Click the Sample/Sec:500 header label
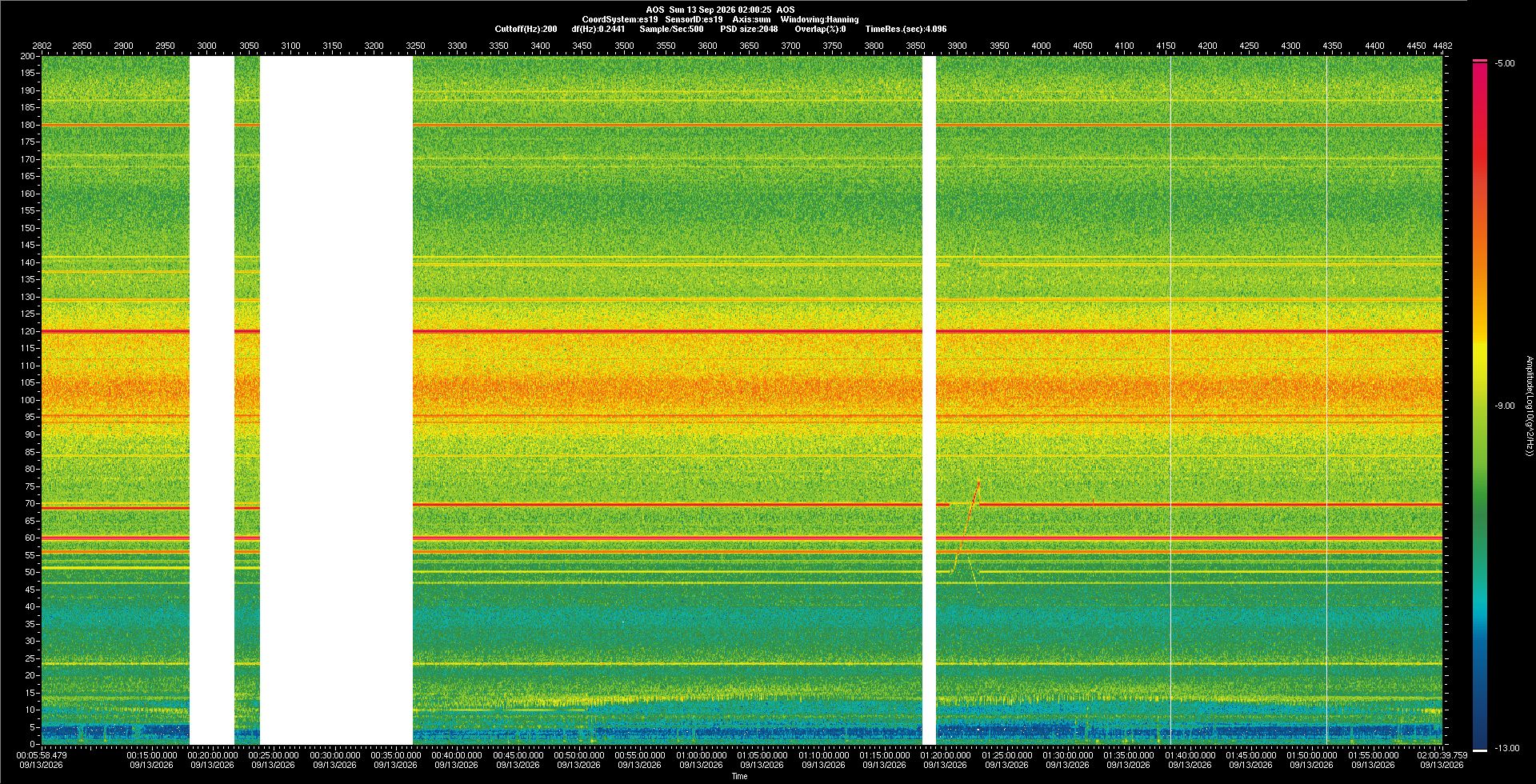The width and height of the screenshot is (1536, 784). (x=671, y=29)
